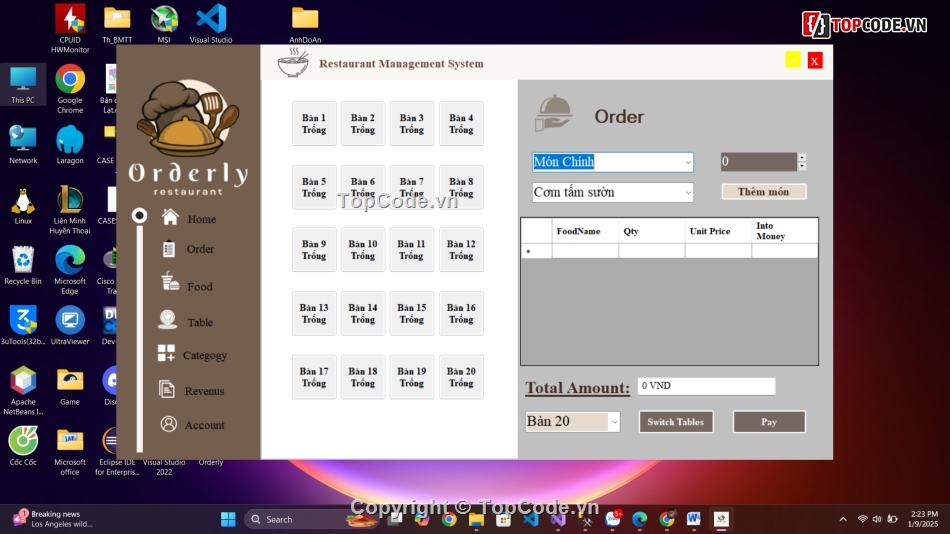Close the app with red X button
Screen dimensions: 950x534
point(815,61)
